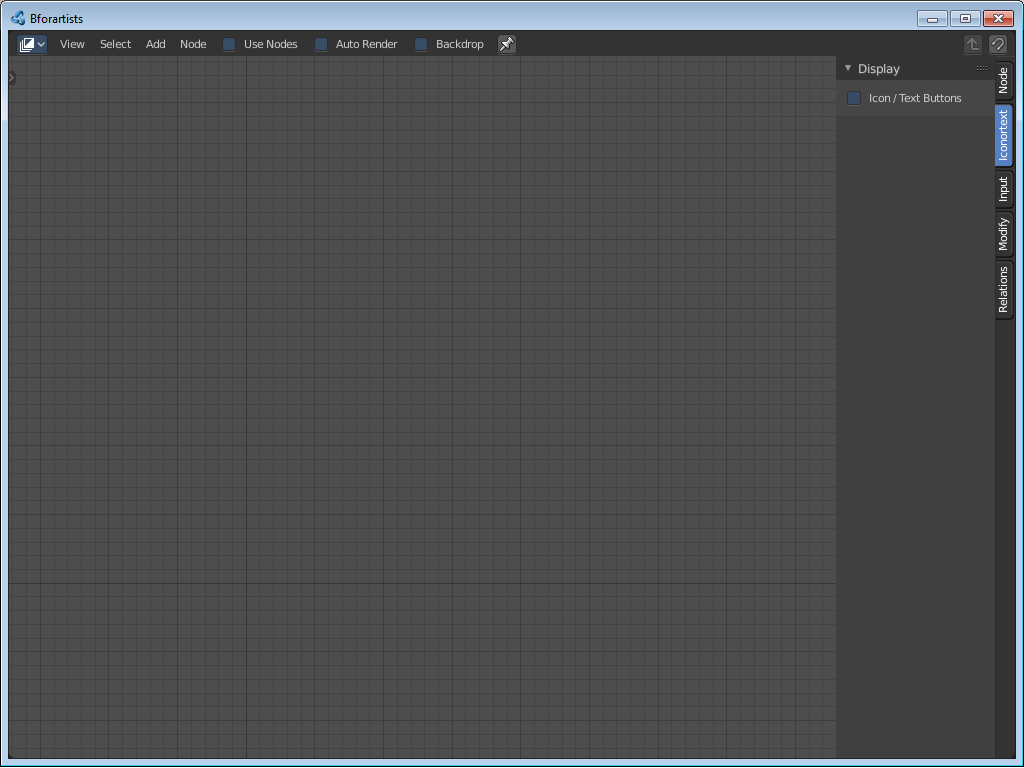The width and height of the screenshot is (1024, 768).
Task: Click the pin node tree icon
Action: [507, 44]
